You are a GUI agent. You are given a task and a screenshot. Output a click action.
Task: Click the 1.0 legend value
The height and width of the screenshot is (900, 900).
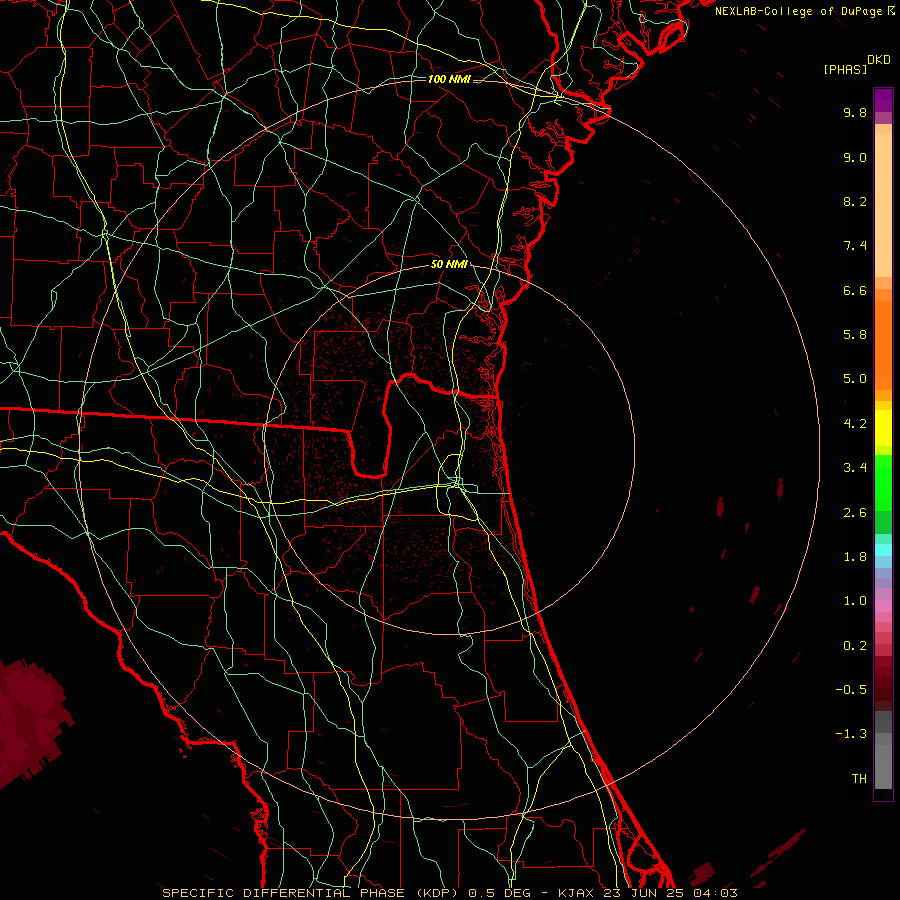[855, 601]
